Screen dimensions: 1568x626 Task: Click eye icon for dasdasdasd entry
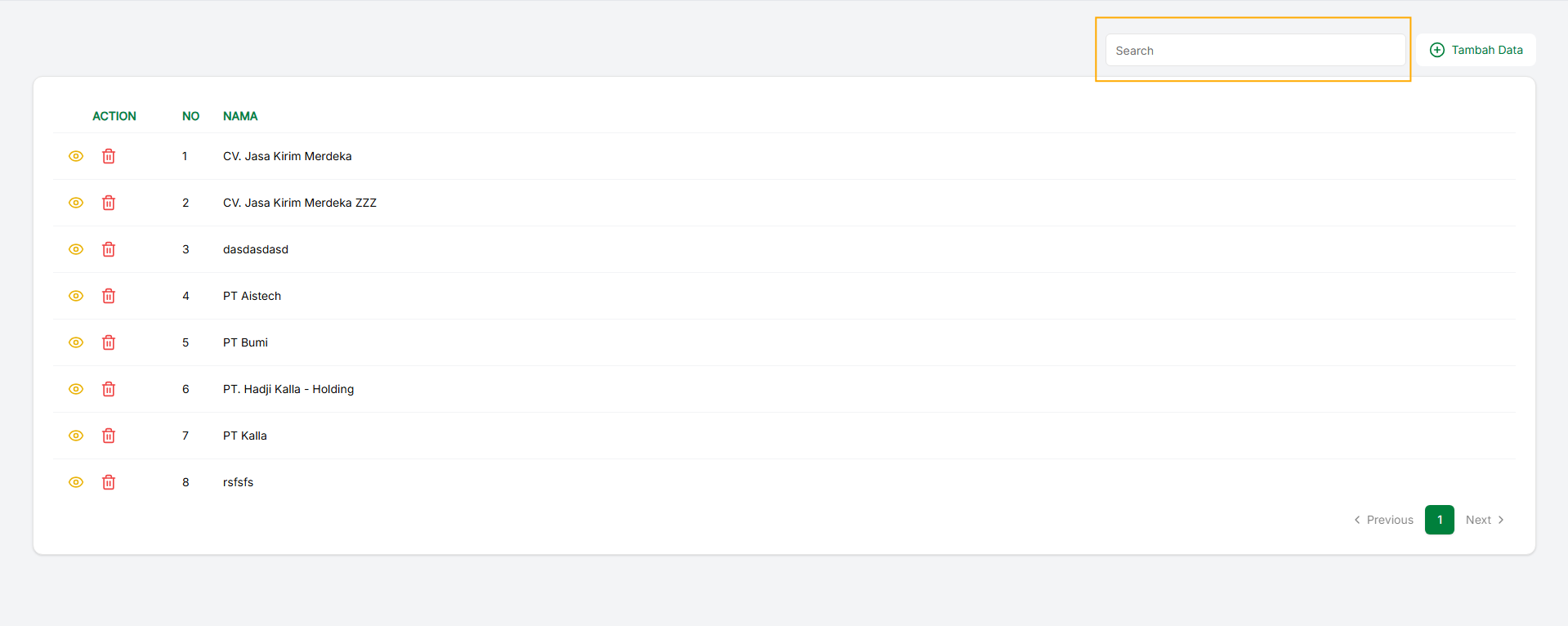pos(76,249)
